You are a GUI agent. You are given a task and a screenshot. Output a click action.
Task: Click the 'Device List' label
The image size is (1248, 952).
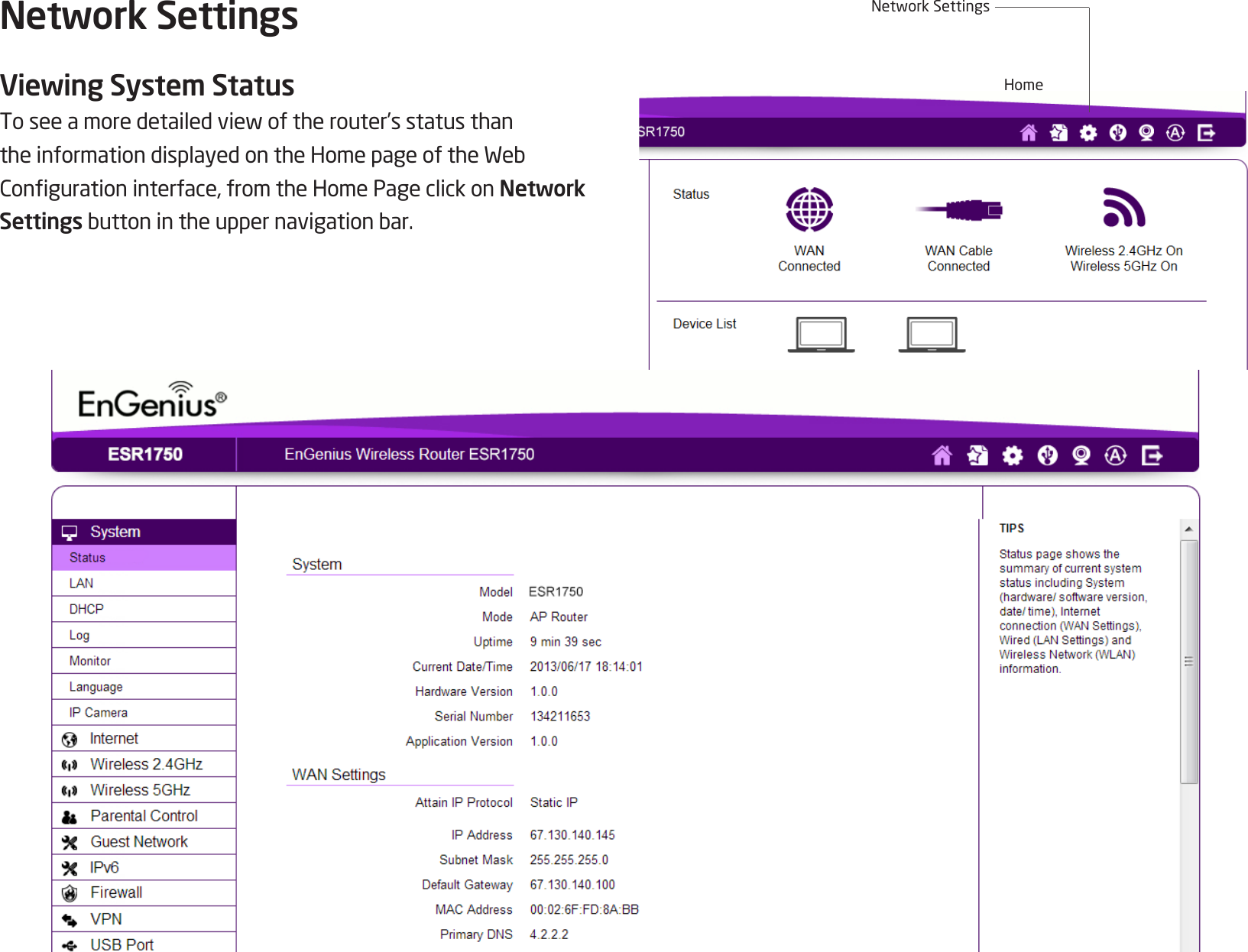point(705,324)
